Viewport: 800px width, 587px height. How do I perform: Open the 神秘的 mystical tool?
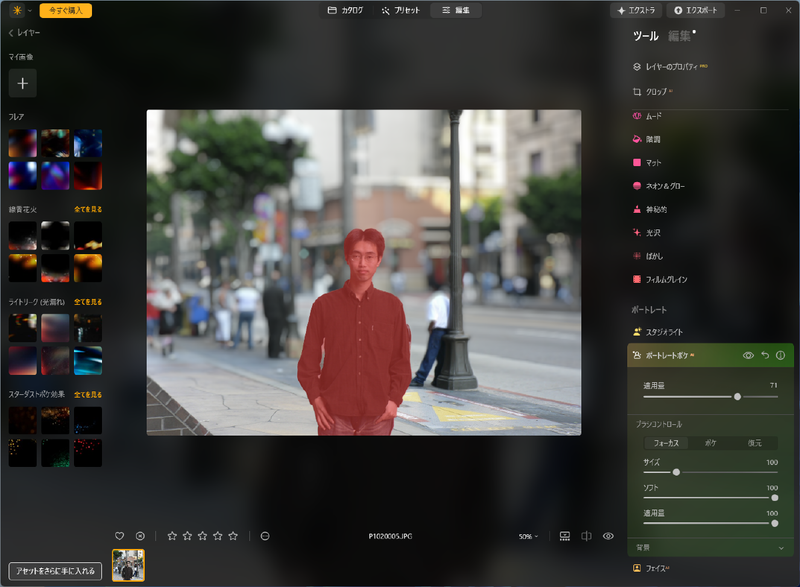[x=649, y=209]
